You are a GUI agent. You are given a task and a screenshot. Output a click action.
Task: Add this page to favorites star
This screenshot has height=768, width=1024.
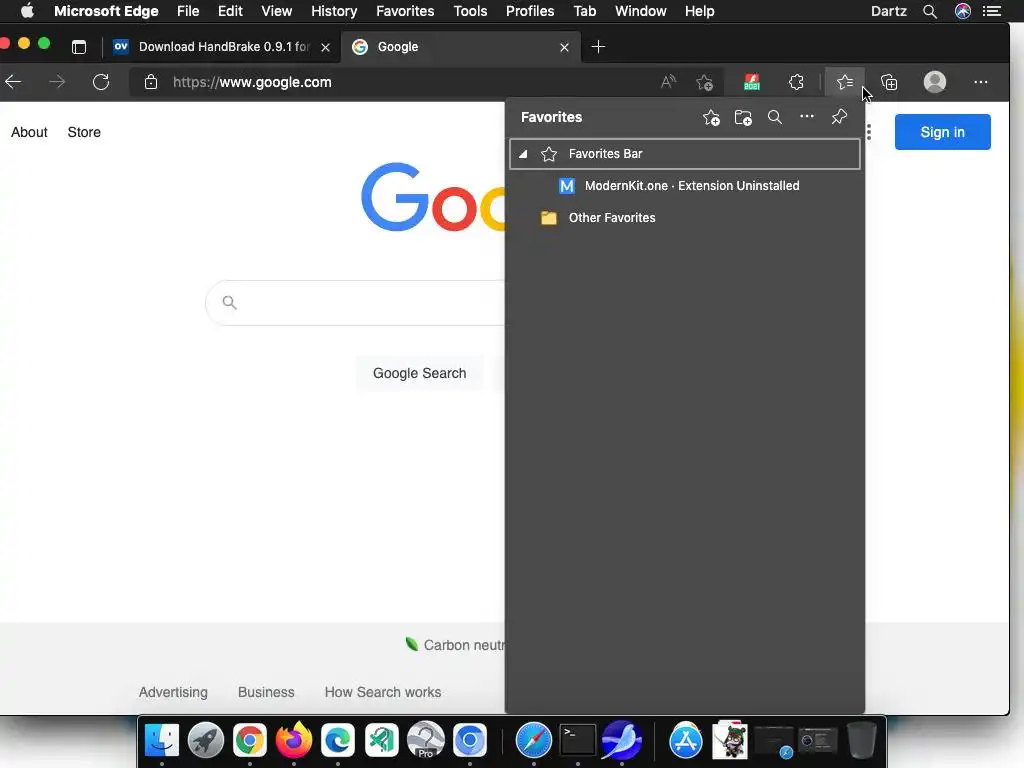coord(705,82)
